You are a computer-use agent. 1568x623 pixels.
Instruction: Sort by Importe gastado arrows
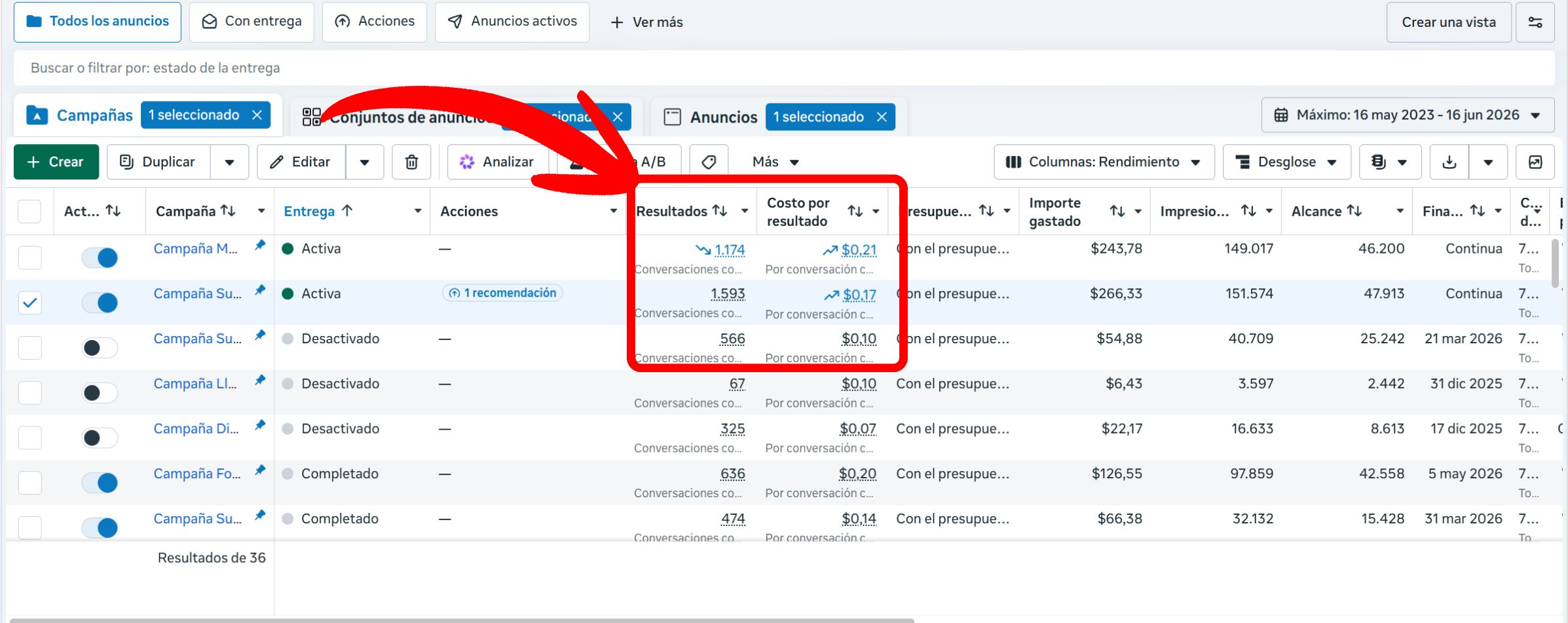click(1117, 211)
